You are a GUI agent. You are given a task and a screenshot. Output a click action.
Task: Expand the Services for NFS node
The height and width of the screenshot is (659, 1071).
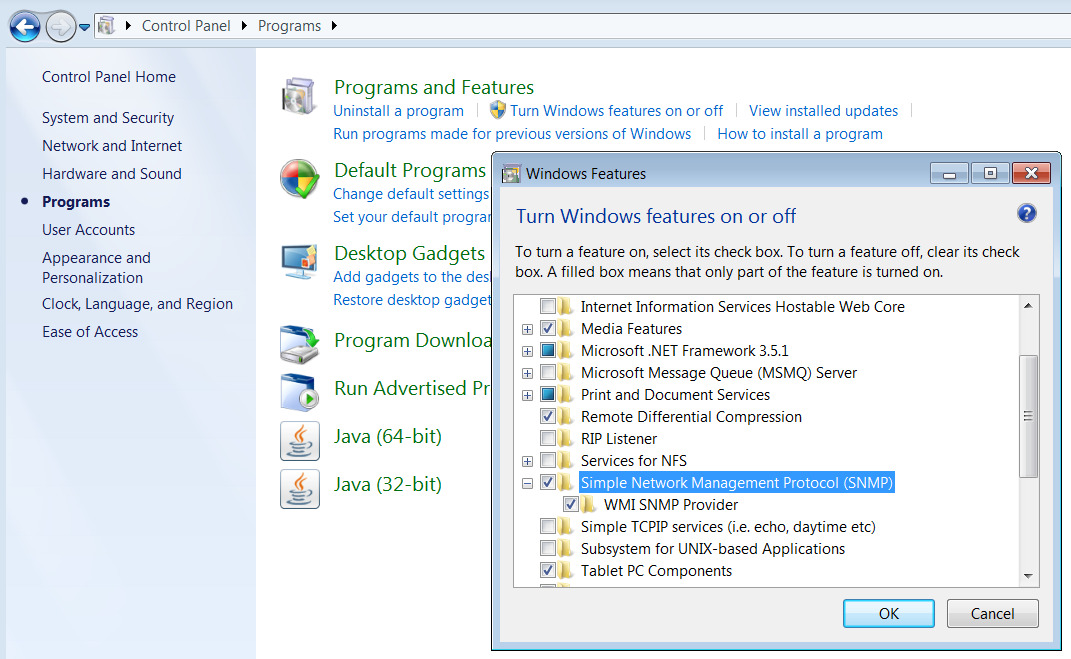(x=527, y=461)
